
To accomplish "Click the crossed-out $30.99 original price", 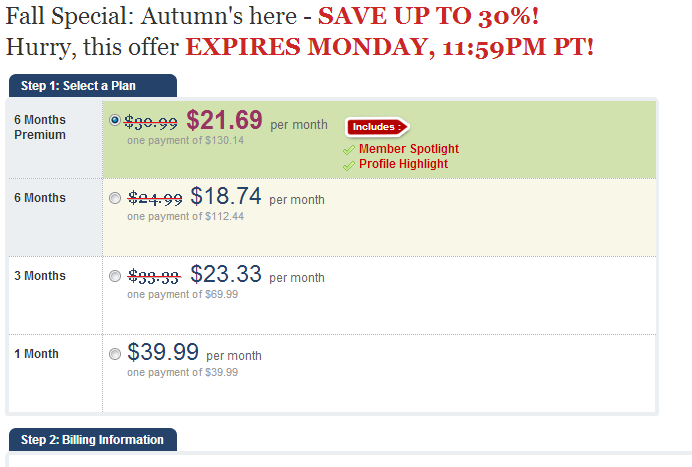I will click(x=153, y=123).
